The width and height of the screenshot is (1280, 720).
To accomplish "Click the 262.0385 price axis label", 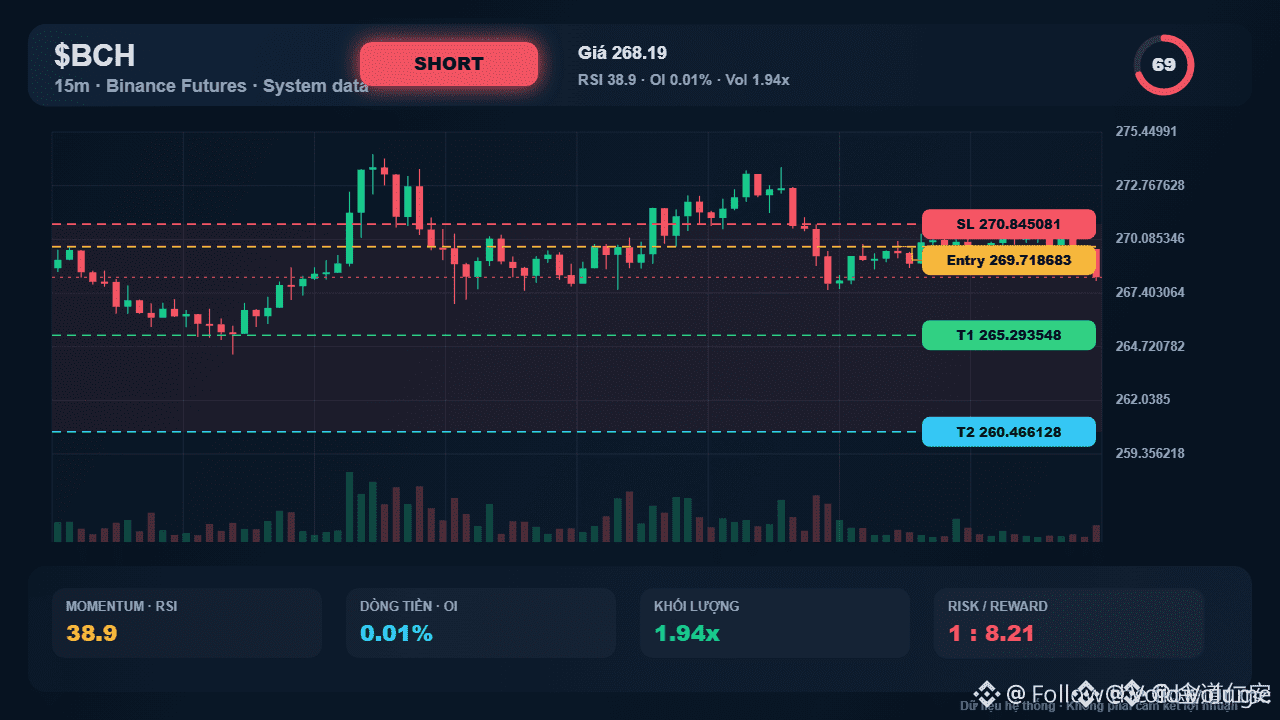I will click(1142, 399).
